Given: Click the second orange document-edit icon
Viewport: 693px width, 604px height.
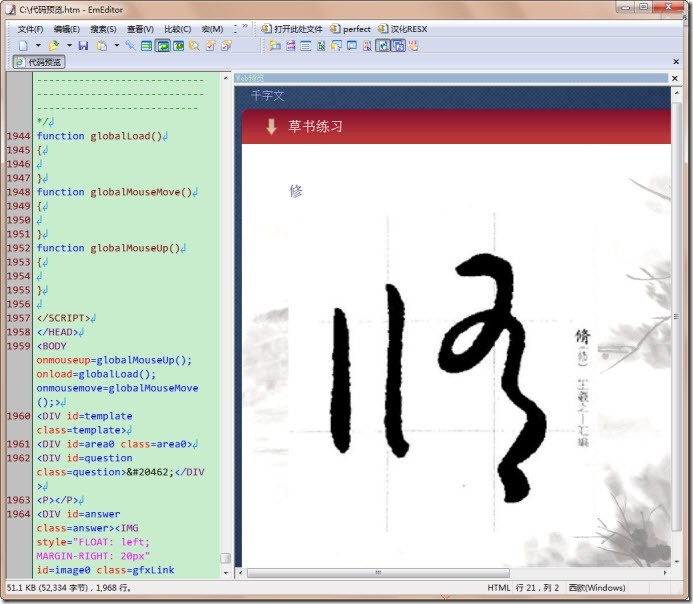Looking at the screenshot, I should [x=226, y=46].
